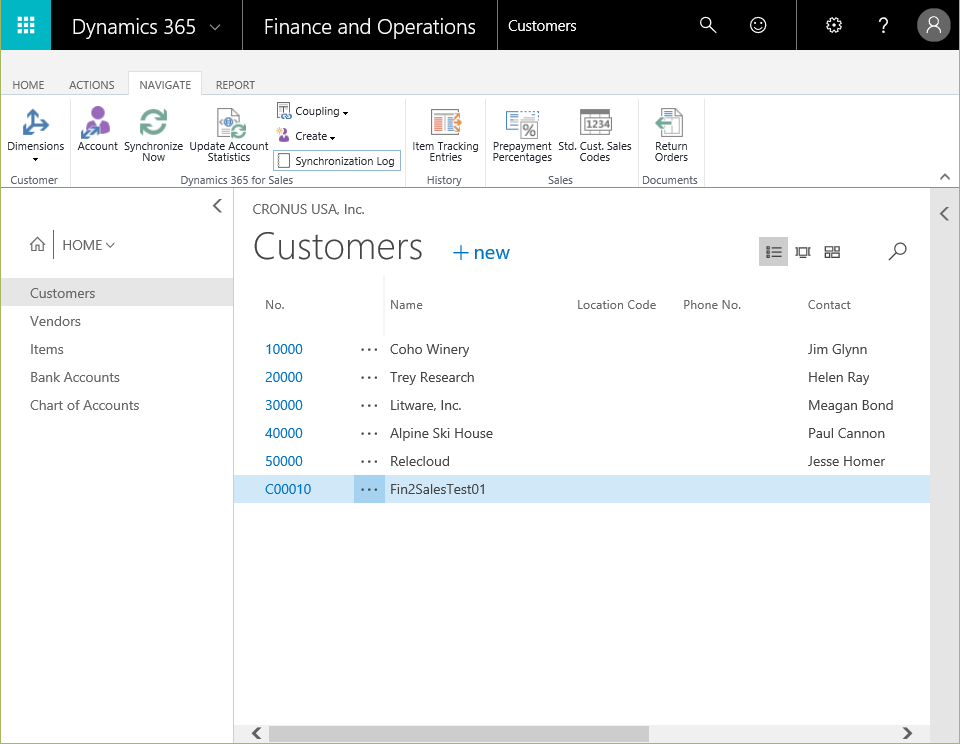Select the Jesse Homer contact cell
960x744 pixels.
(x=846, y=461)
